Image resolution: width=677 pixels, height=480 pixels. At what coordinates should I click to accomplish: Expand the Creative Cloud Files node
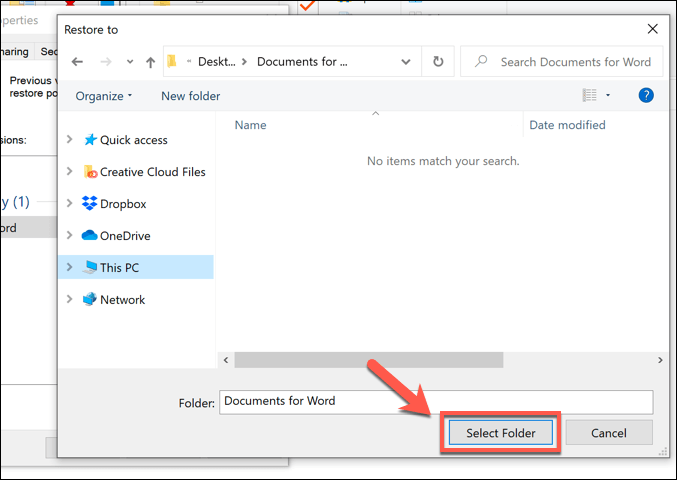(69, 171)
